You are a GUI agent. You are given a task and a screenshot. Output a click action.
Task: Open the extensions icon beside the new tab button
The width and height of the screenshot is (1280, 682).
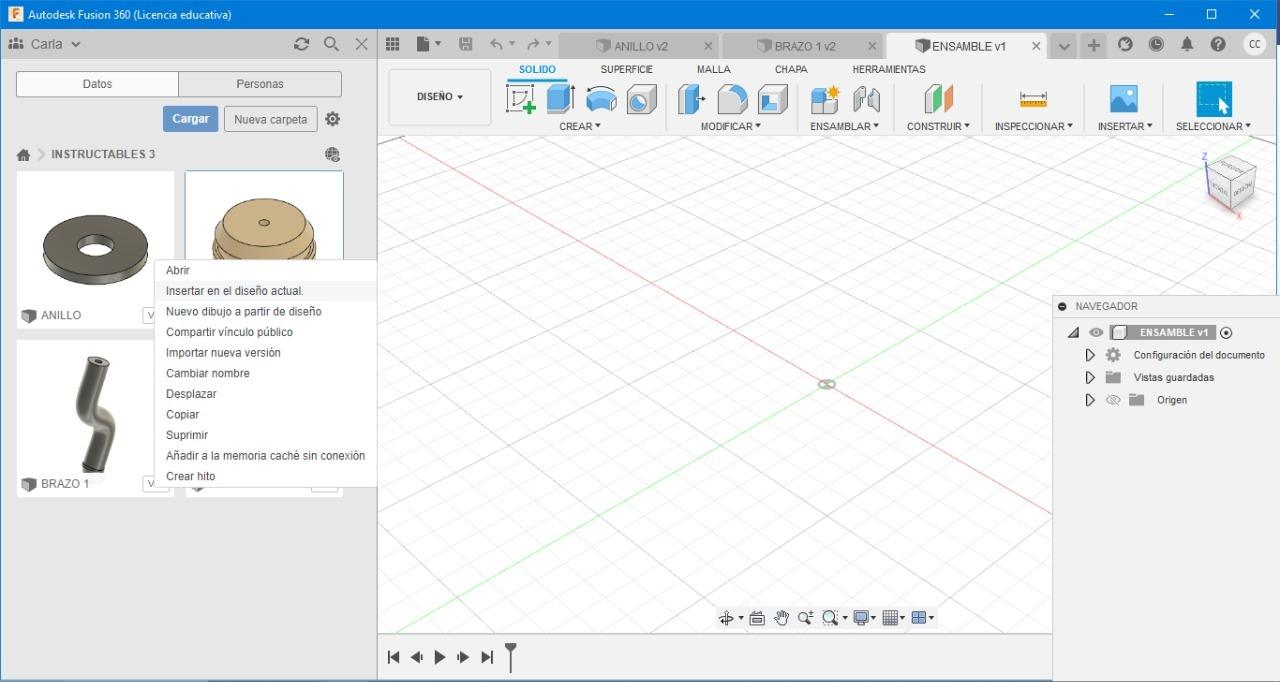1125,44
